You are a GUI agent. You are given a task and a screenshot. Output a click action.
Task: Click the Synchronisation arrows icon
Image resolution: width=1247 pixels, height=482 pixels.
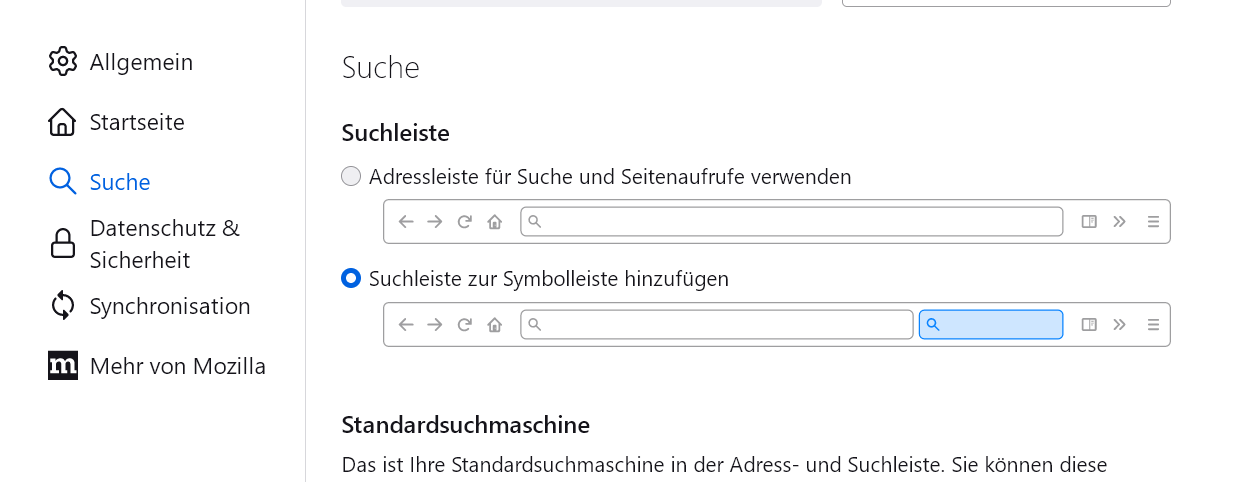(62, 305)
